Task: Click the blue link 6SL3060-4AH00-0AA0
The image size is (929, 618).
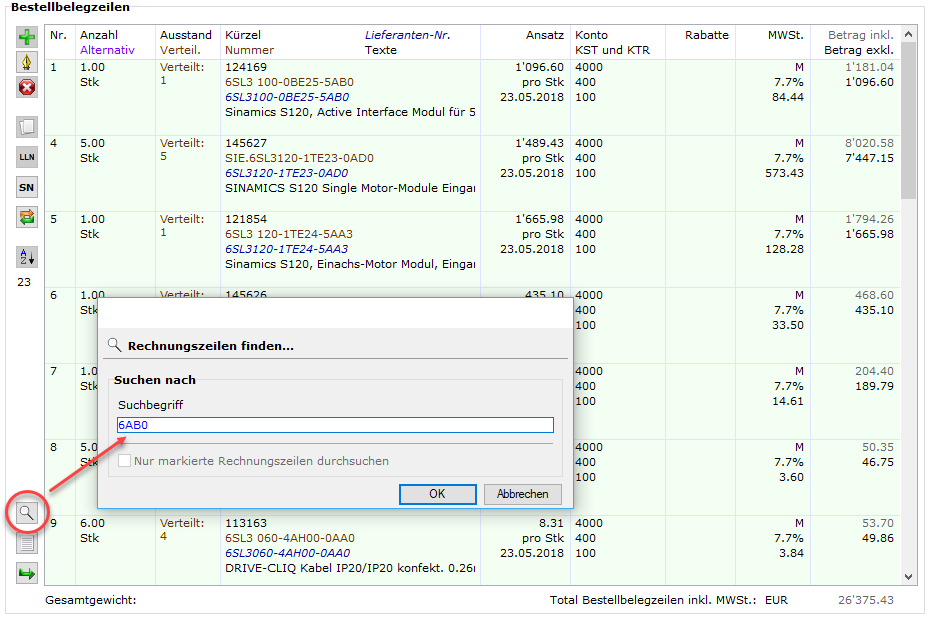Action: point(287,553)
